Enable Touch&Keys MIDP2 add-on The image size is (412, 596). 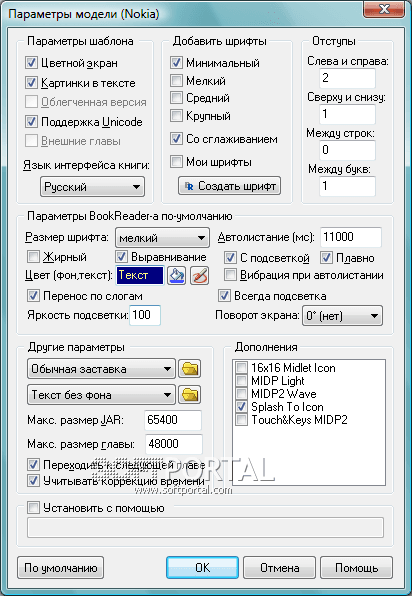pos(241,420)
